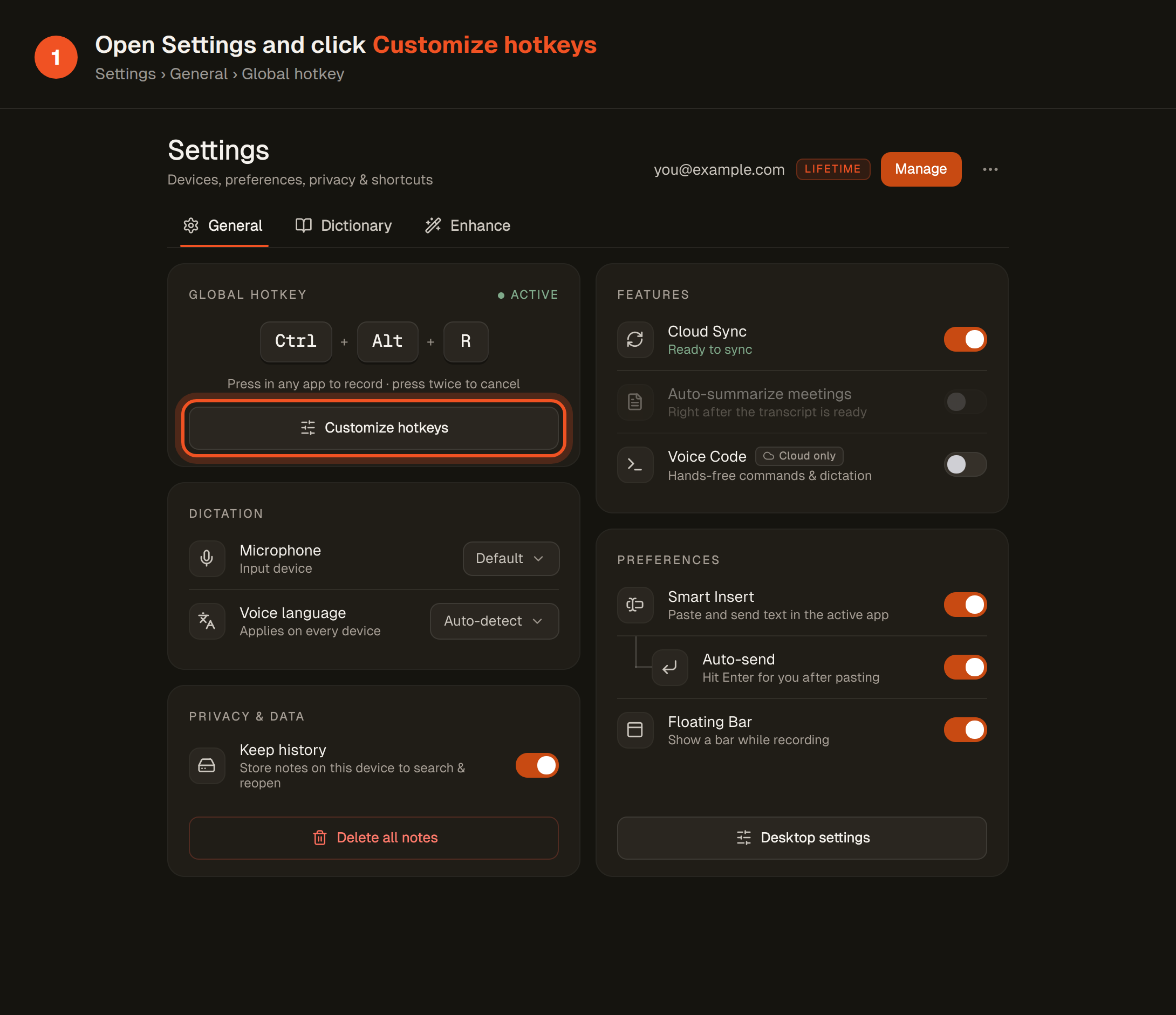Switch off the Keep history toggle
Viewport: 1176px width, 1015px height.
click(x=537, y=765)
